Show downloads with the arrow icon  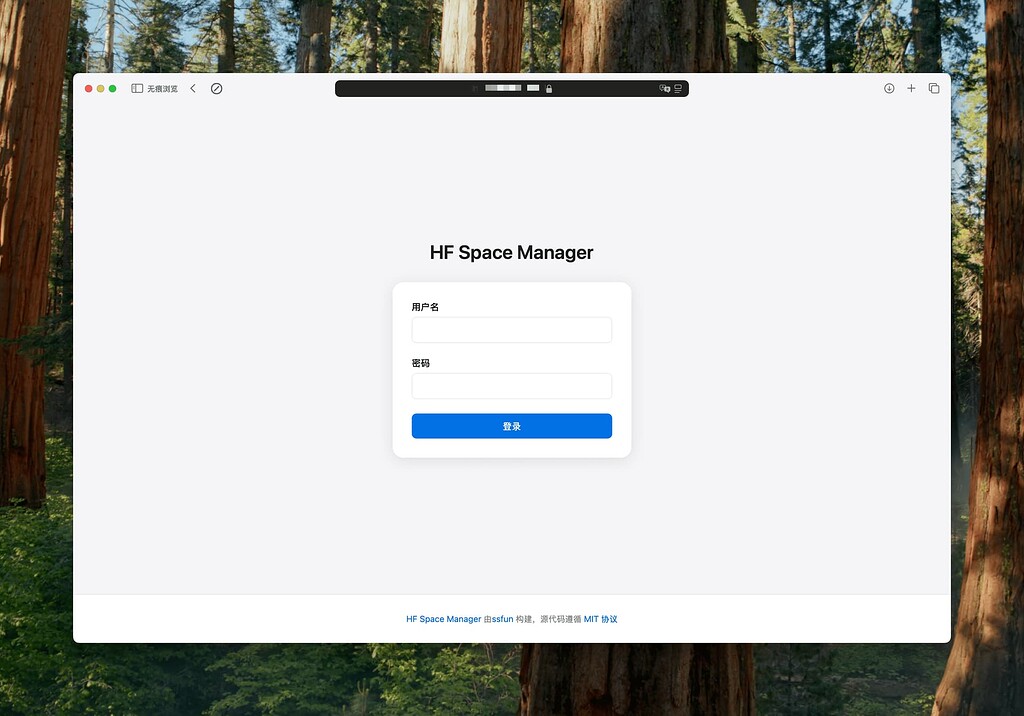pos(889,88)
